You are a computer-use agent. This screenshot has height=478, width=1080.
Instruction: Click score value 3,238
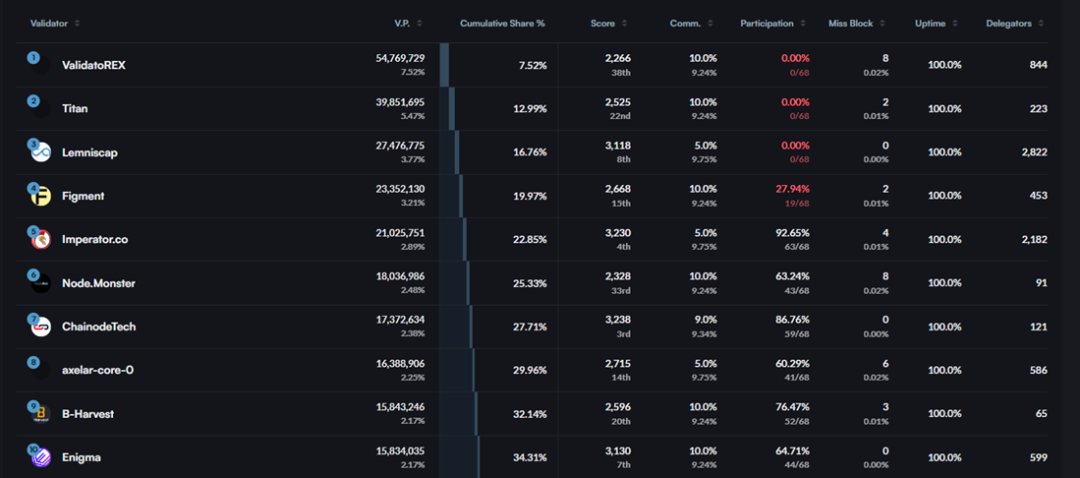click(618, 320)
